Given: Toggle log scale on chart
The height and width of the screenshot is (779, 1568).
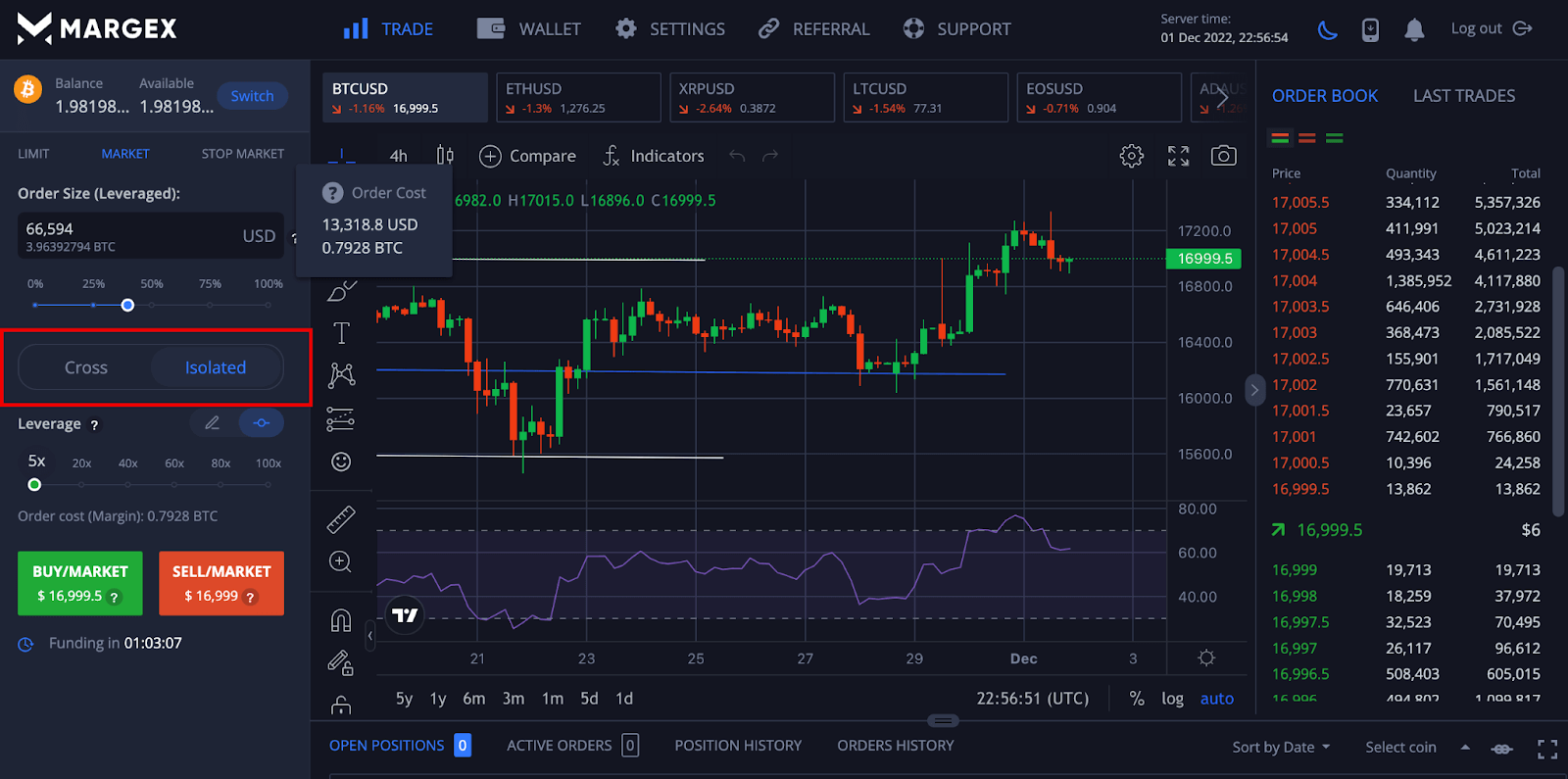Looking at the screenshot, I should 1172,699.
